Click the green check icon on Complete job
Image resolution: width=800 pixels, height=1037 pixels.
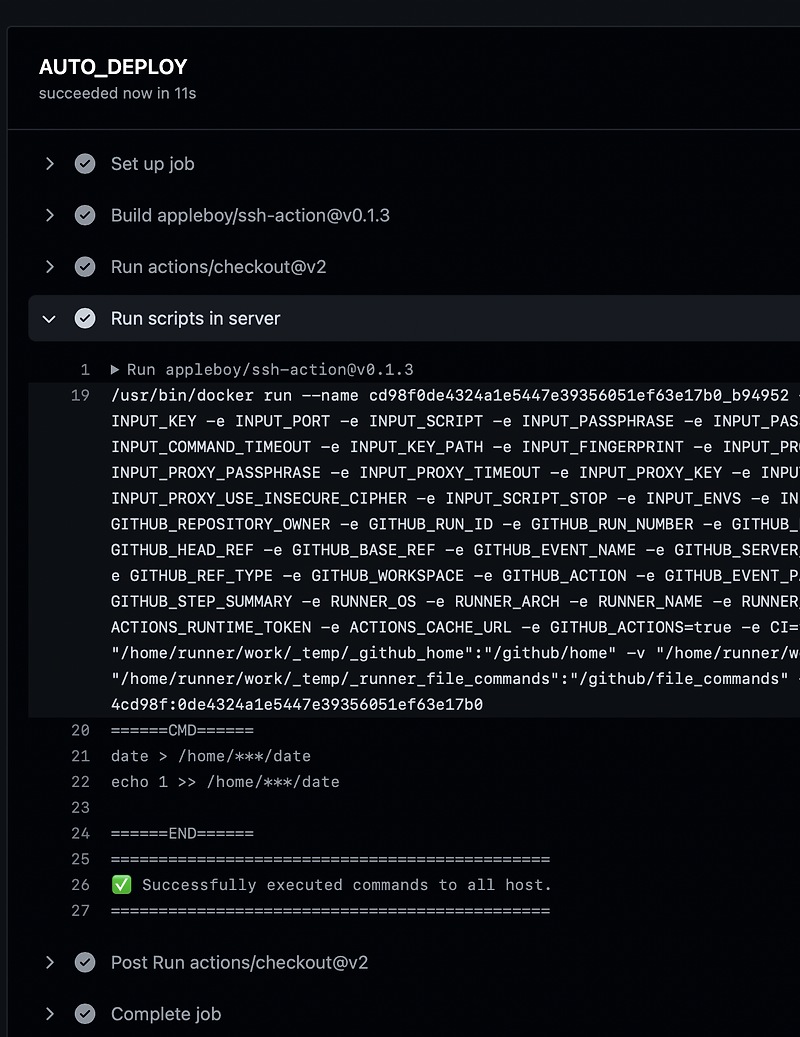pyautogui.click(x=85, y=1013)
